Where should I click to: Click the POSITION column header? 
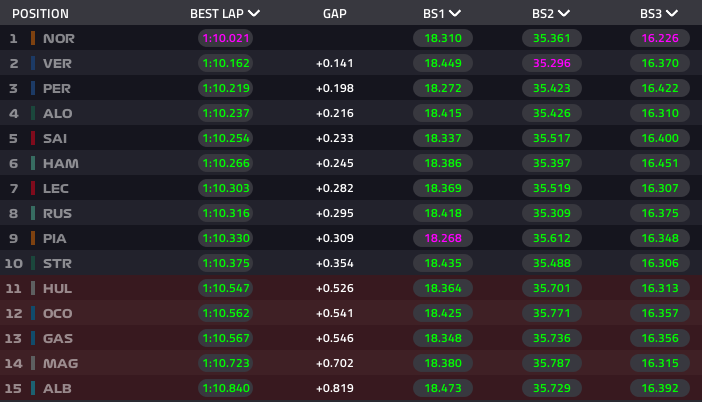pos(40,14)
